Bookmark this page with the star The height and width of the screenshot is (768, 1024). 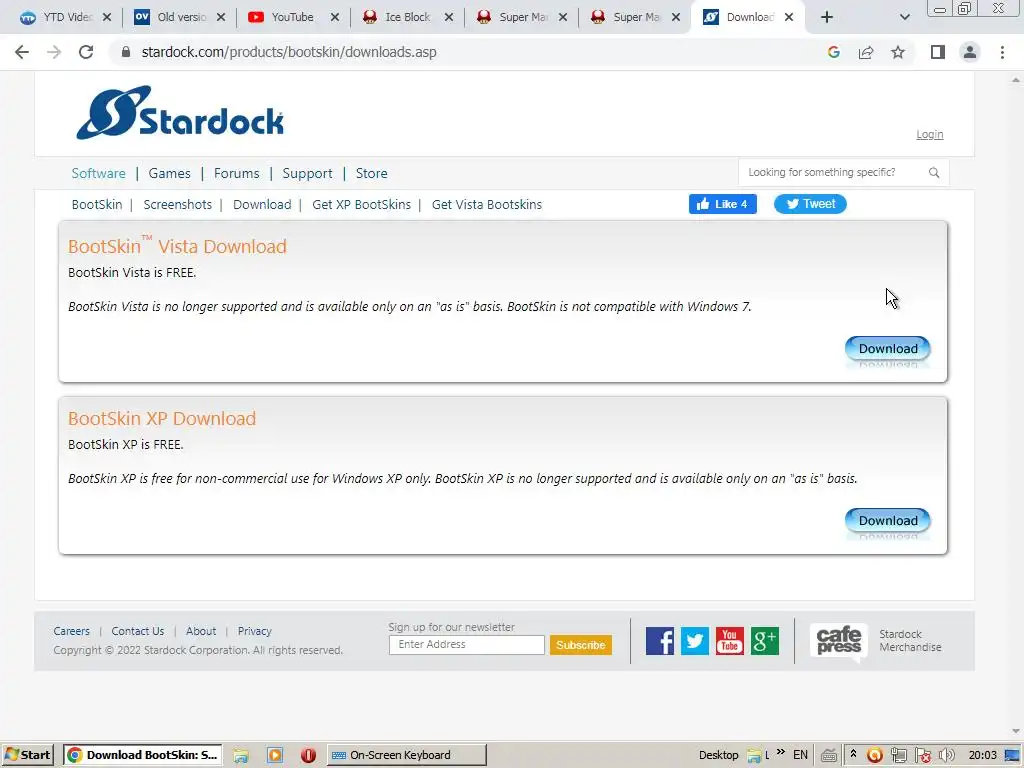[898, 52]
